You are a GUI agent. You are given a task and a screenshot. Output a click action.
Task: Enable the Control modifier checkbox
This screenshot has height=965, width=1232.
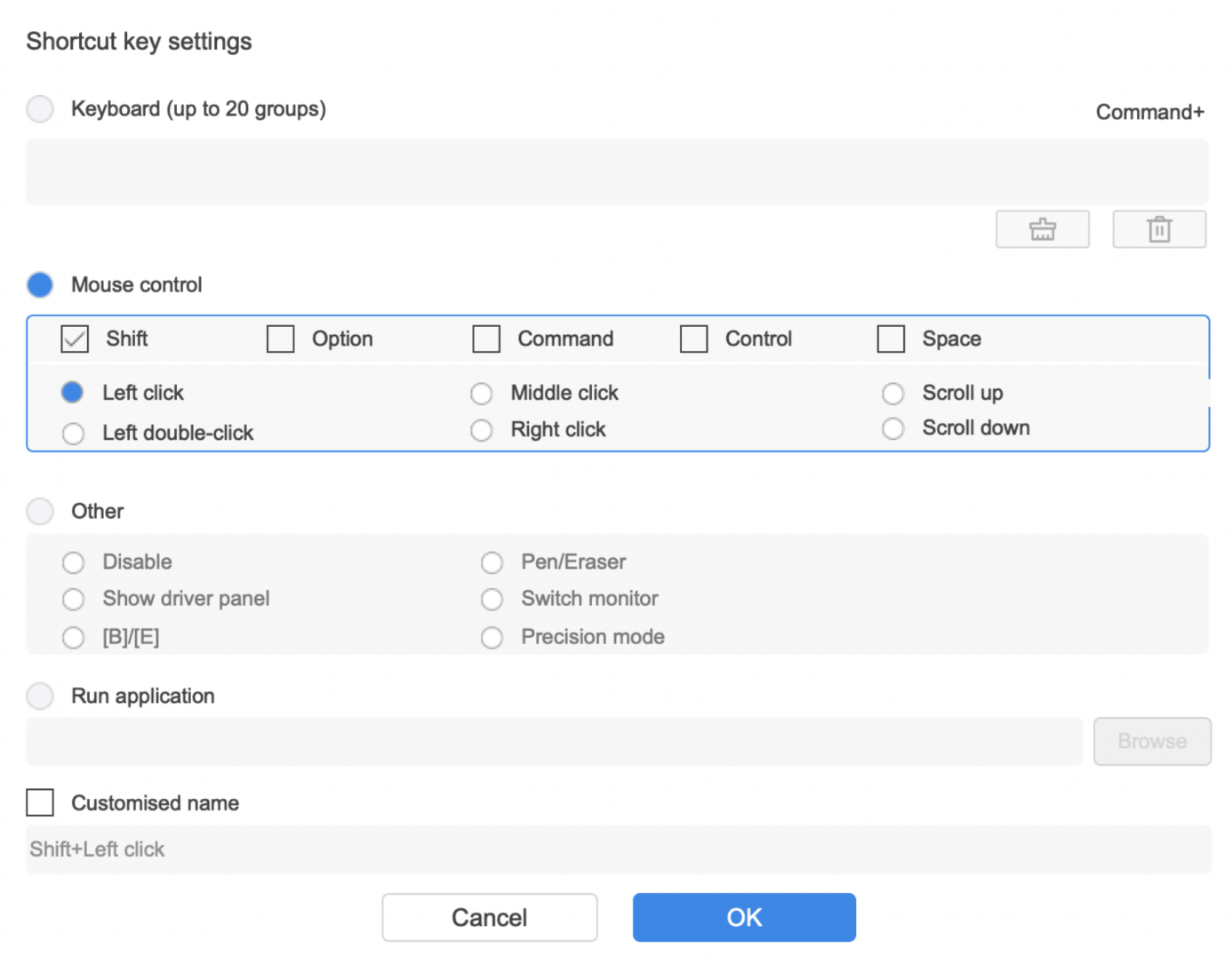click(694, 339)
